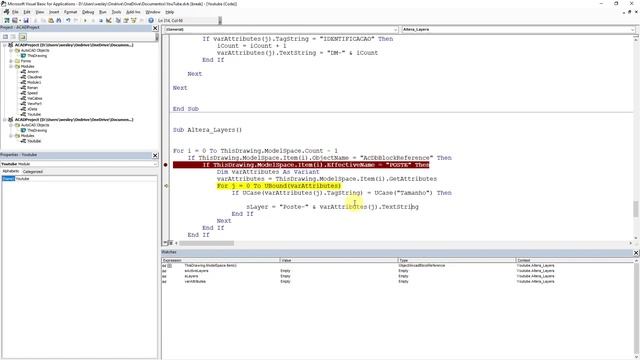Click the Project Explorer toolbar icon
Screen dimensions: 640x360
point(118,20)
